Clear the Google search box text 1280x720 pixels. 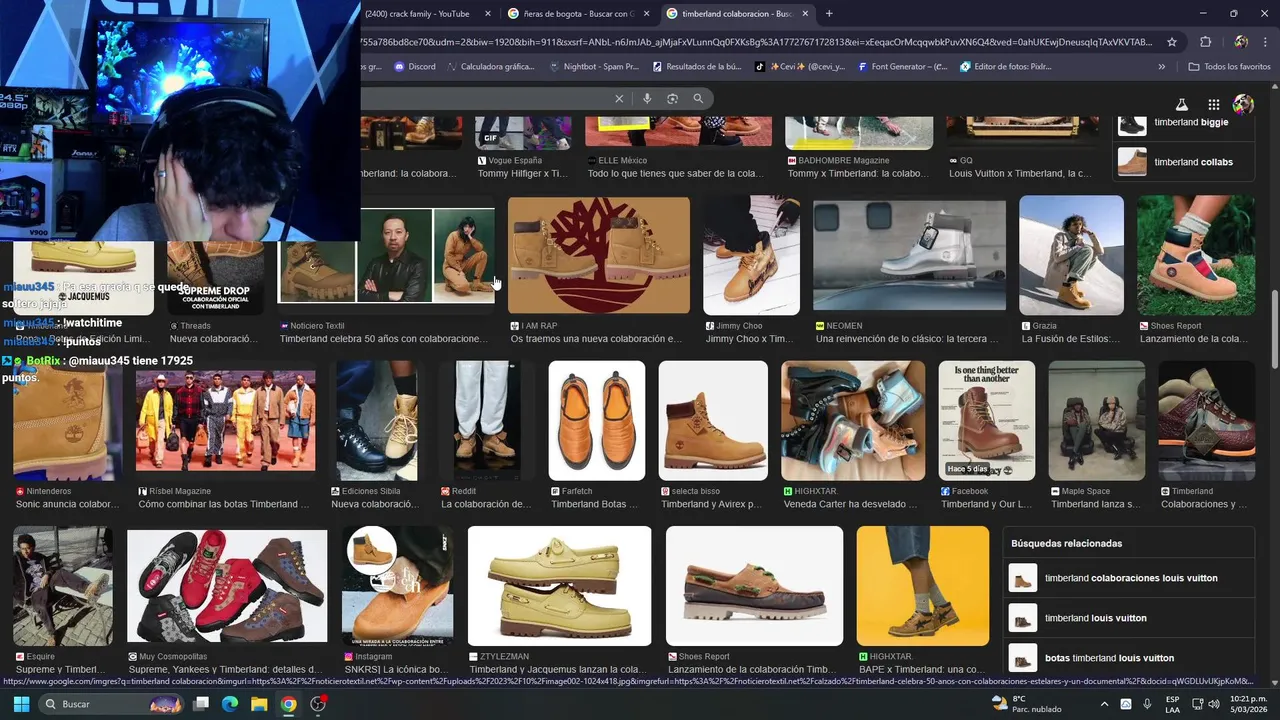coord(619,98)
